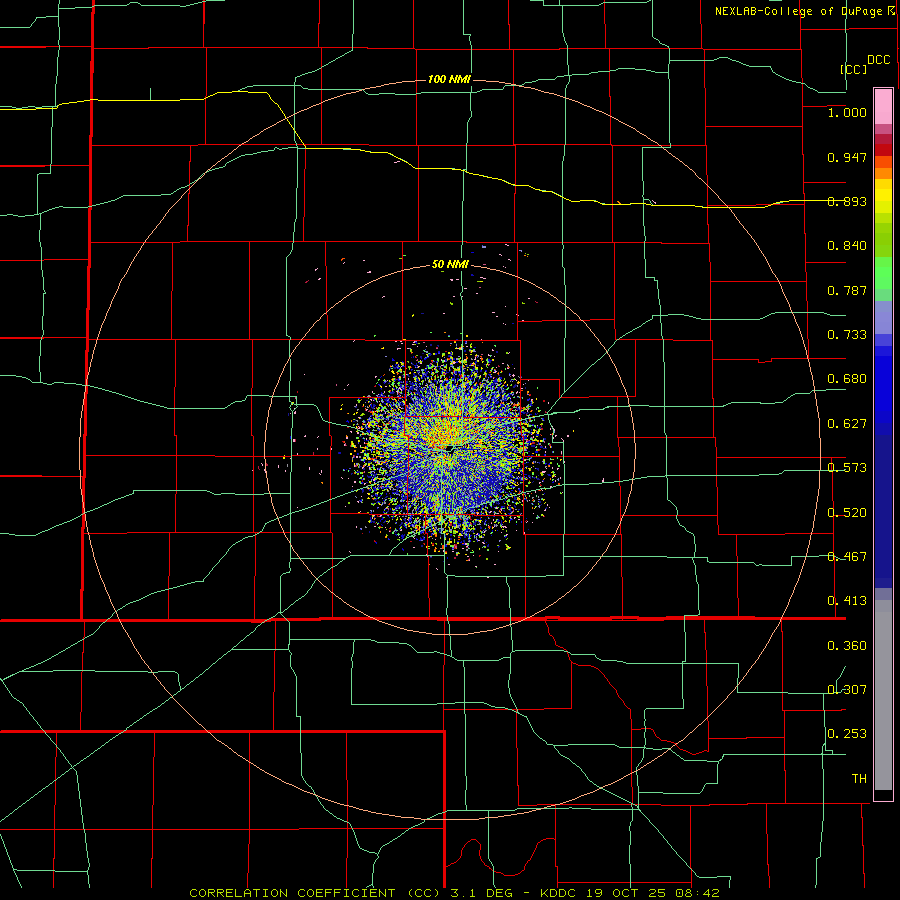Pick the gray segment of color scale

[x=883, y=695]
